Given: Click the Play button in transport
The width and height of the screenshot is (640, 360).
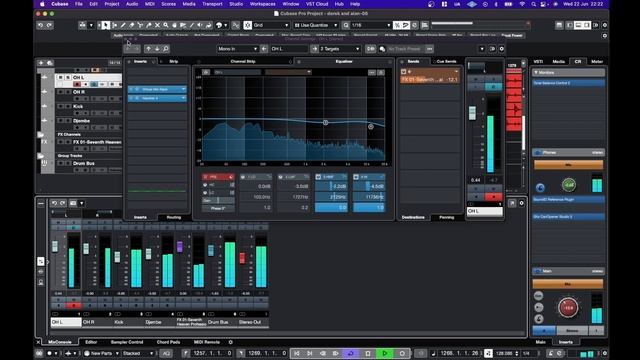Looking at the screenshot, I should click(x=384, y=353).
